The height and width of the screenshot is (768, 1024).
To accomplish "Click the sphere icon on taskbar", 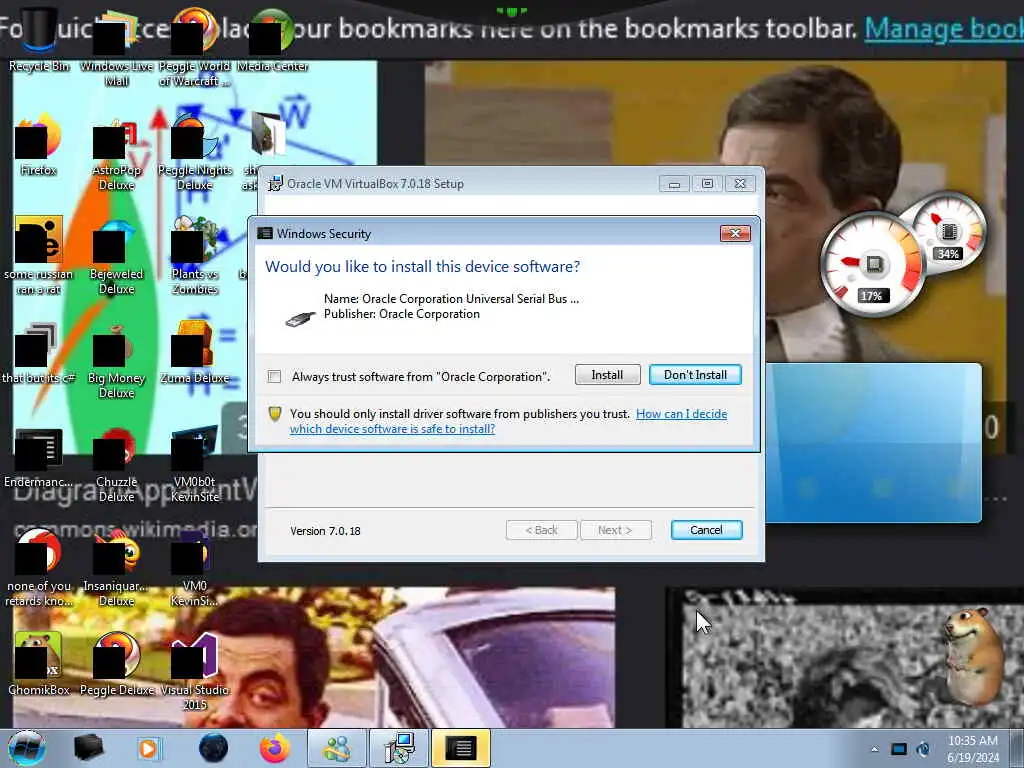I will pyautogui.click(x=213, y=748).
